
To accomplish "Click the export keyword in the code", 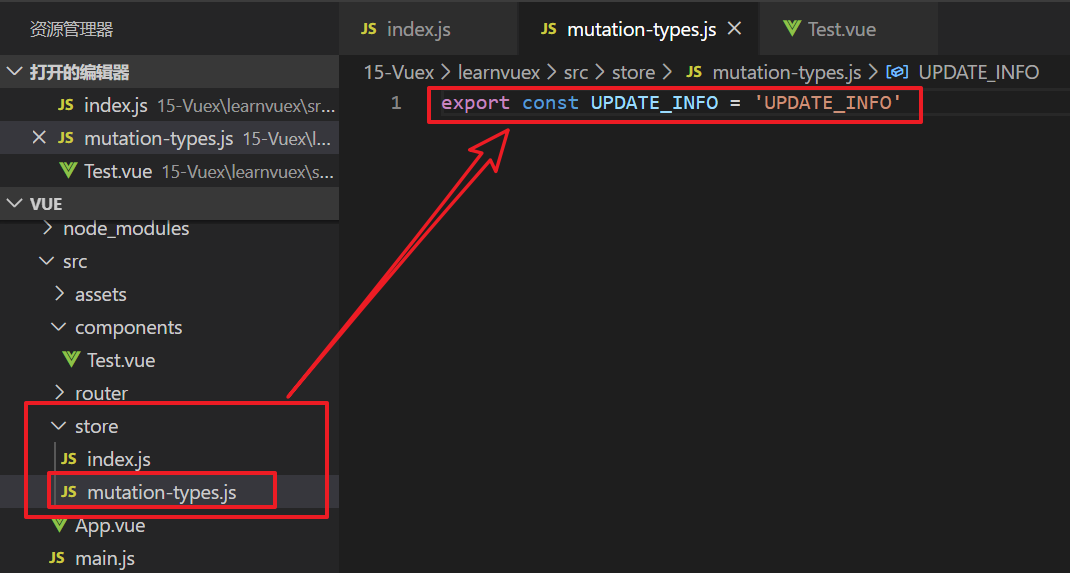I will (476, 103).
